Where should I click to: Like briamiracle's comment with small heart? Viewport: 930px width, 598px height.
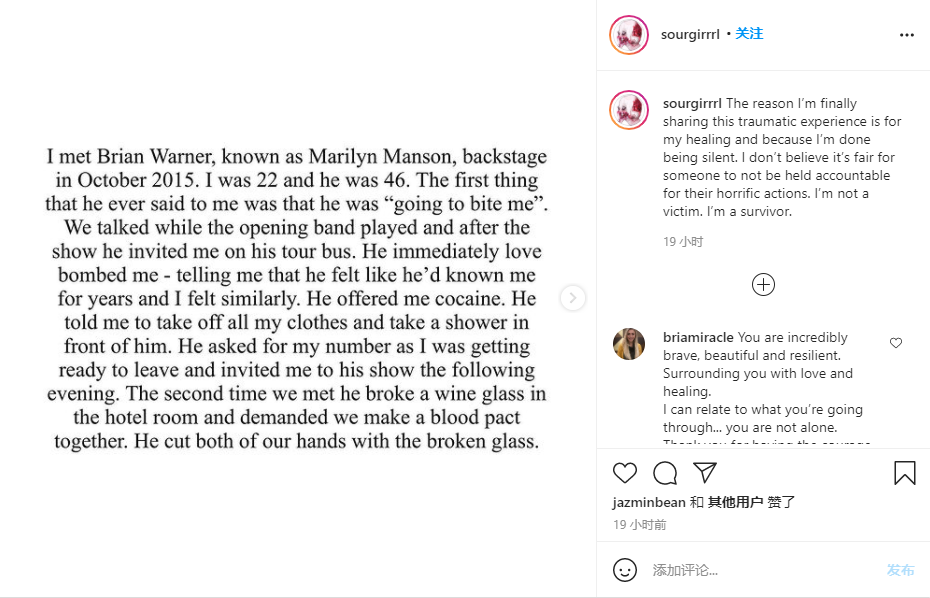(x=896, y=343)
